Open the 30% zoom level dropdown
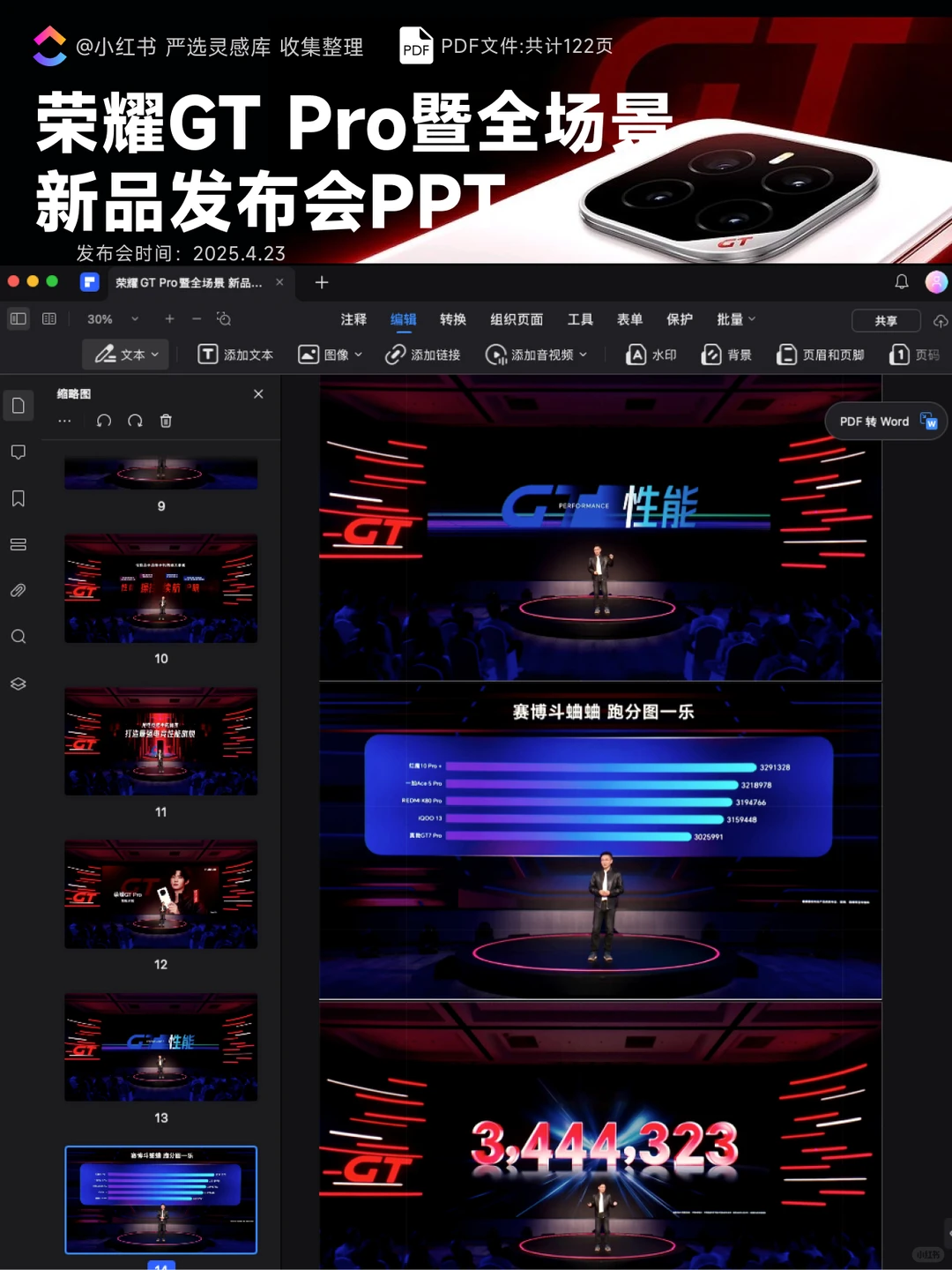The image size is (952, 1270). (x=110, y=318)
